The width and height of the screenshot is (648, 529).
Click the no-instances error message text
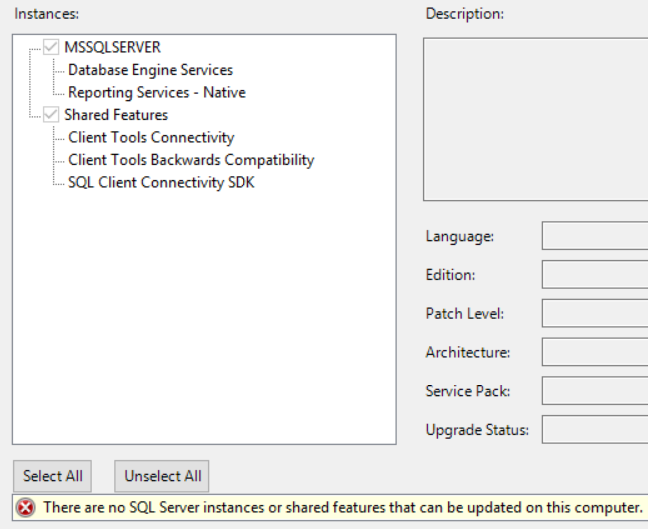[343, 508]
